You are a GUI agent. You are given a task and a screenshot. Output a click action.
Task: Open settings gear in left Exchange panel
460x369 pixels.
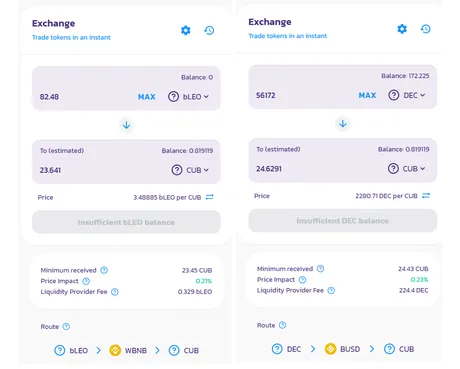click(x=186, y=30)
